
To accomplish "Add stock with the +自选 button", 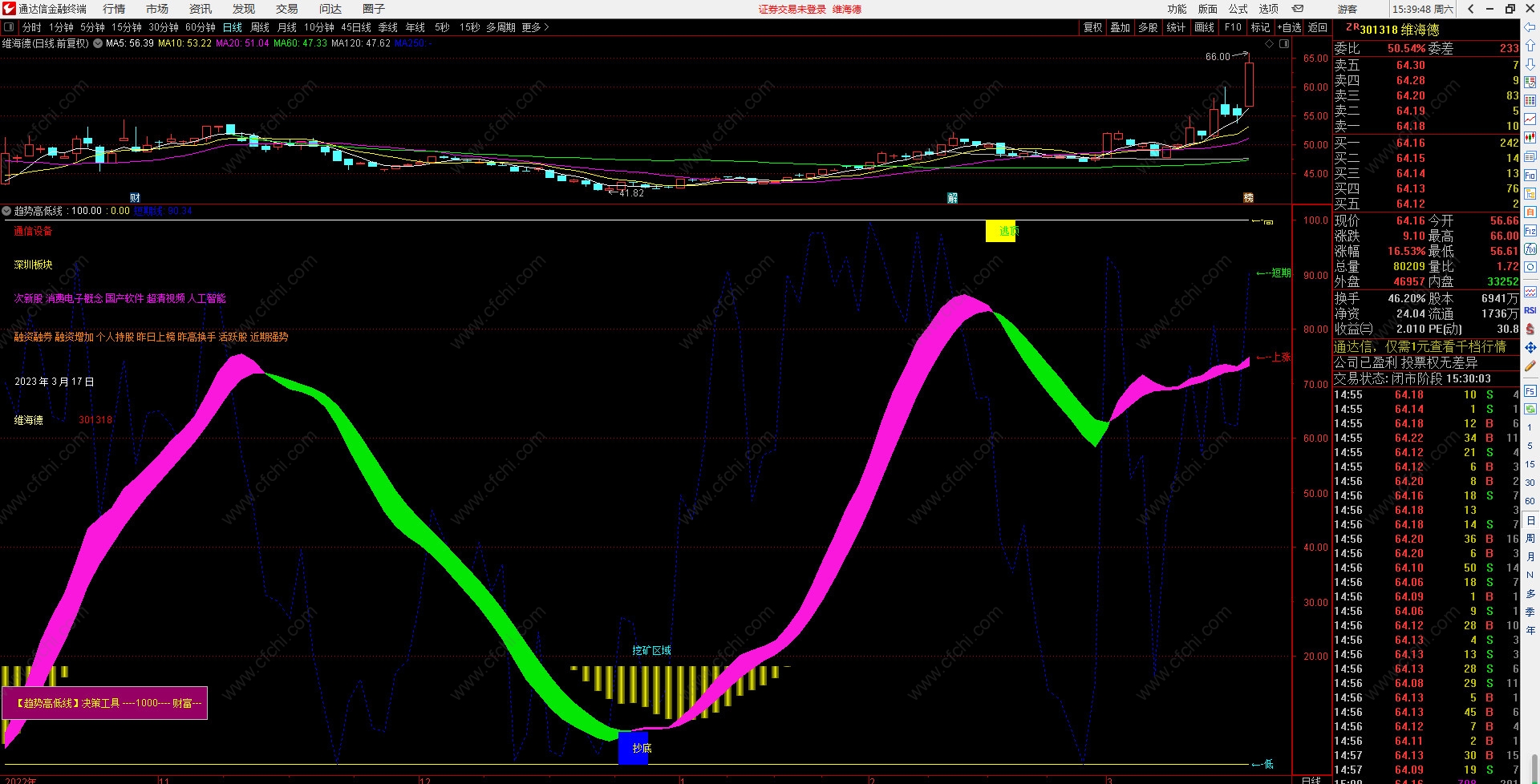I will 1290,27.
